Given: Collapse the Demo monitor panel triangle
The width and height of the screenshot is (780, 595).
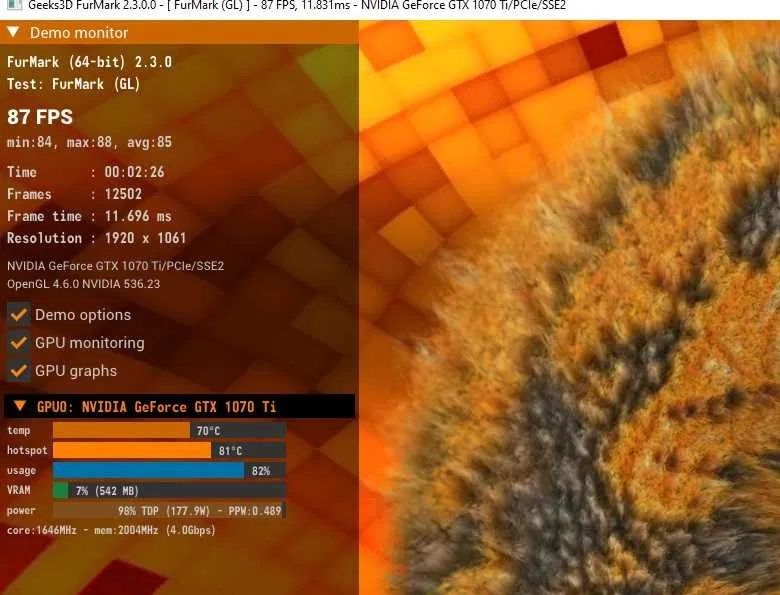Looking at the screenshot, I should click(13, 32).
